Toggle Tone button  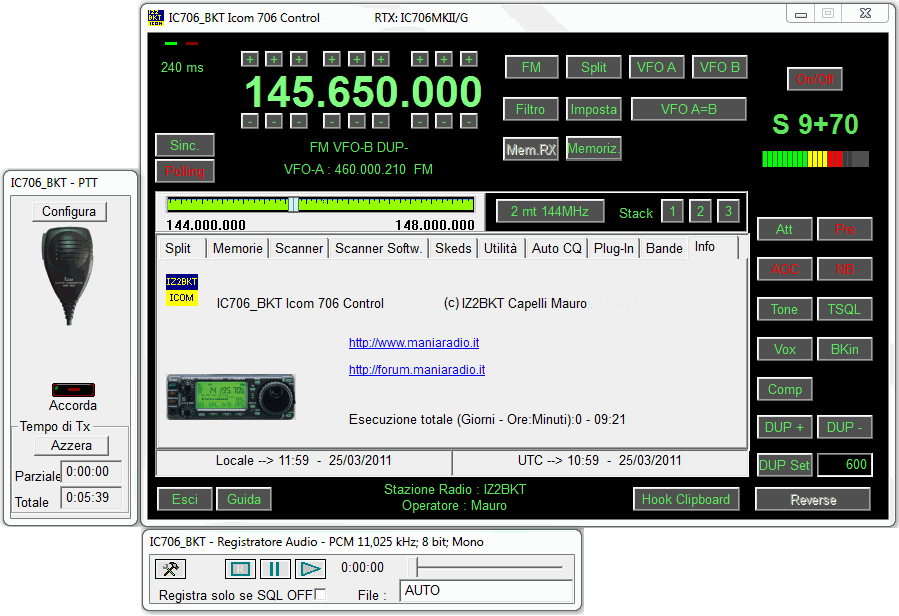click(x=784, y=309)
